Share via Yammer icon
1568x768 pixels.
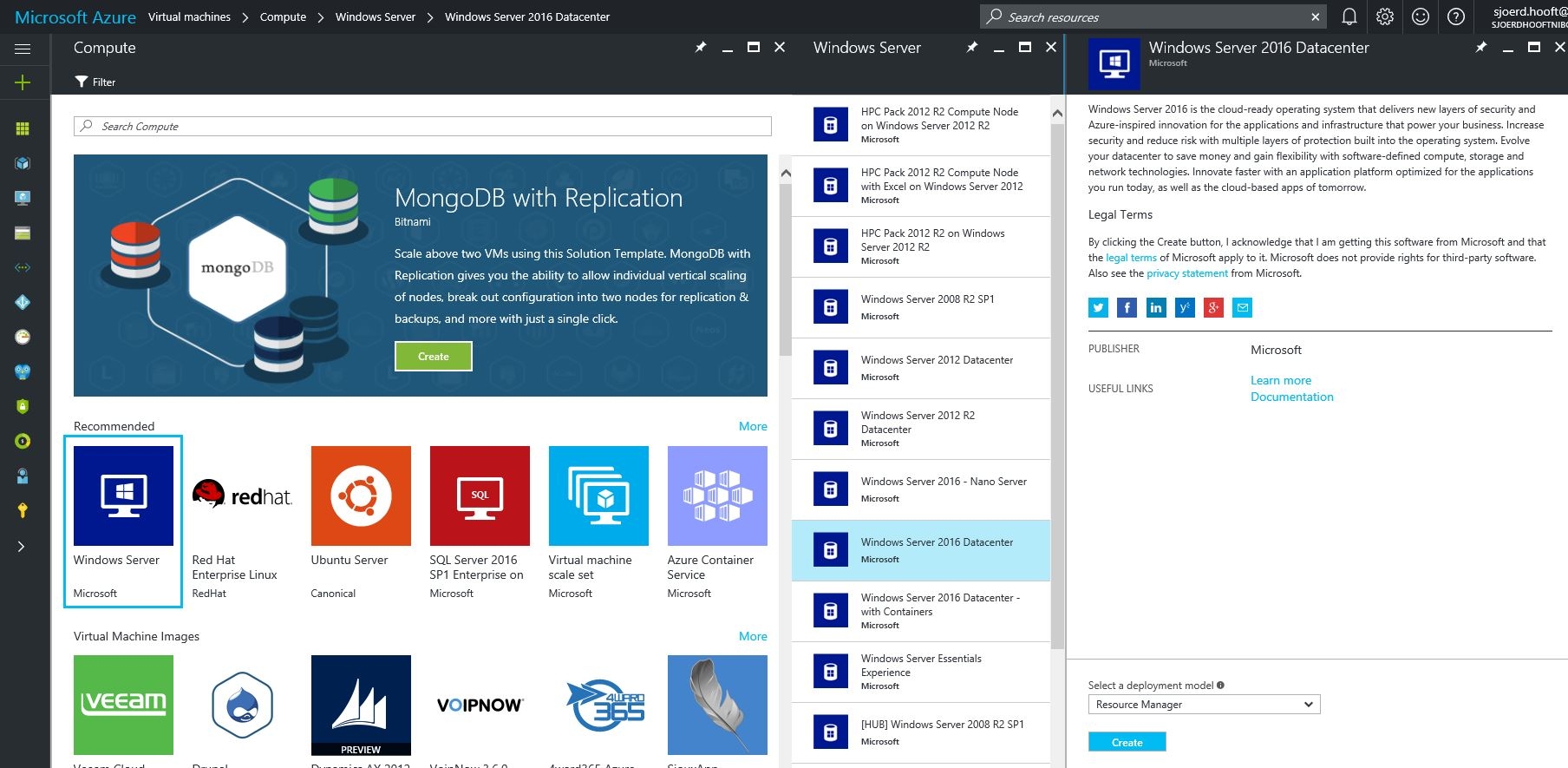tap(1185, 307)
